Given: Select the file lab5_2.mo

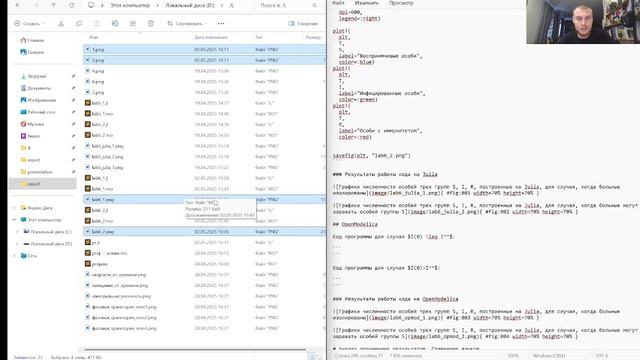Looking at the screenshot, I should point(204,135).
